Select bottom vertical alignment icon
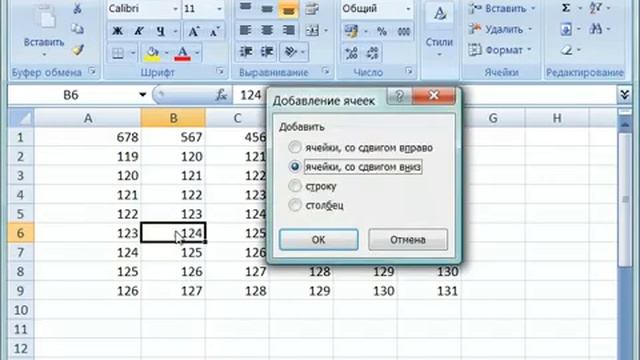Viewport: 640px width, 360px height. pos(289,9)
